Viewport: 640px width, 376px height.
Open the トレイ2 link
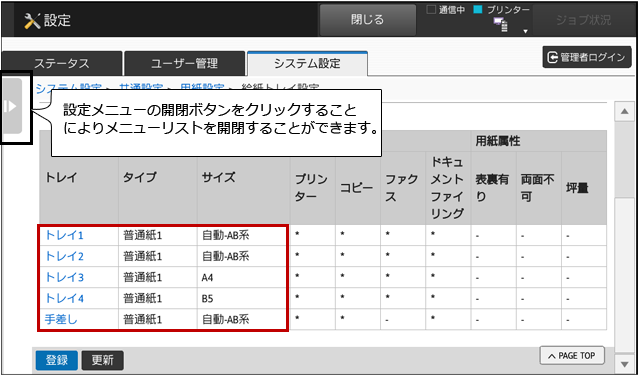pos(64,256)
